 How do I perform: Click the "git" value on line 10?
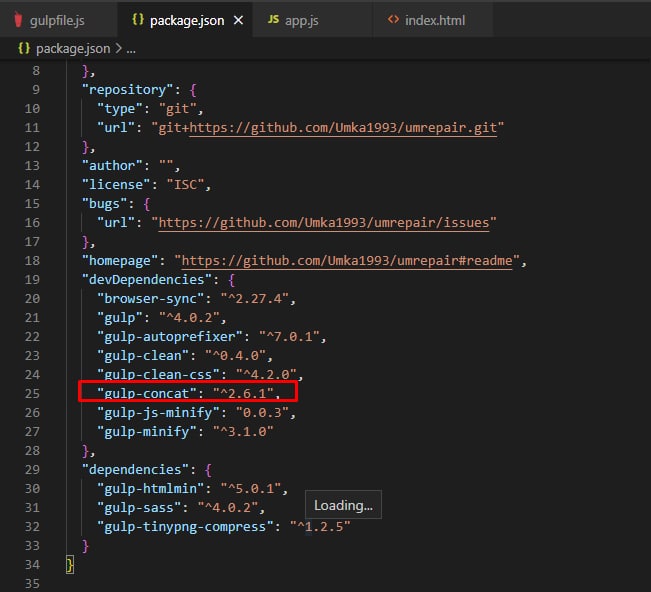(177, 108)
